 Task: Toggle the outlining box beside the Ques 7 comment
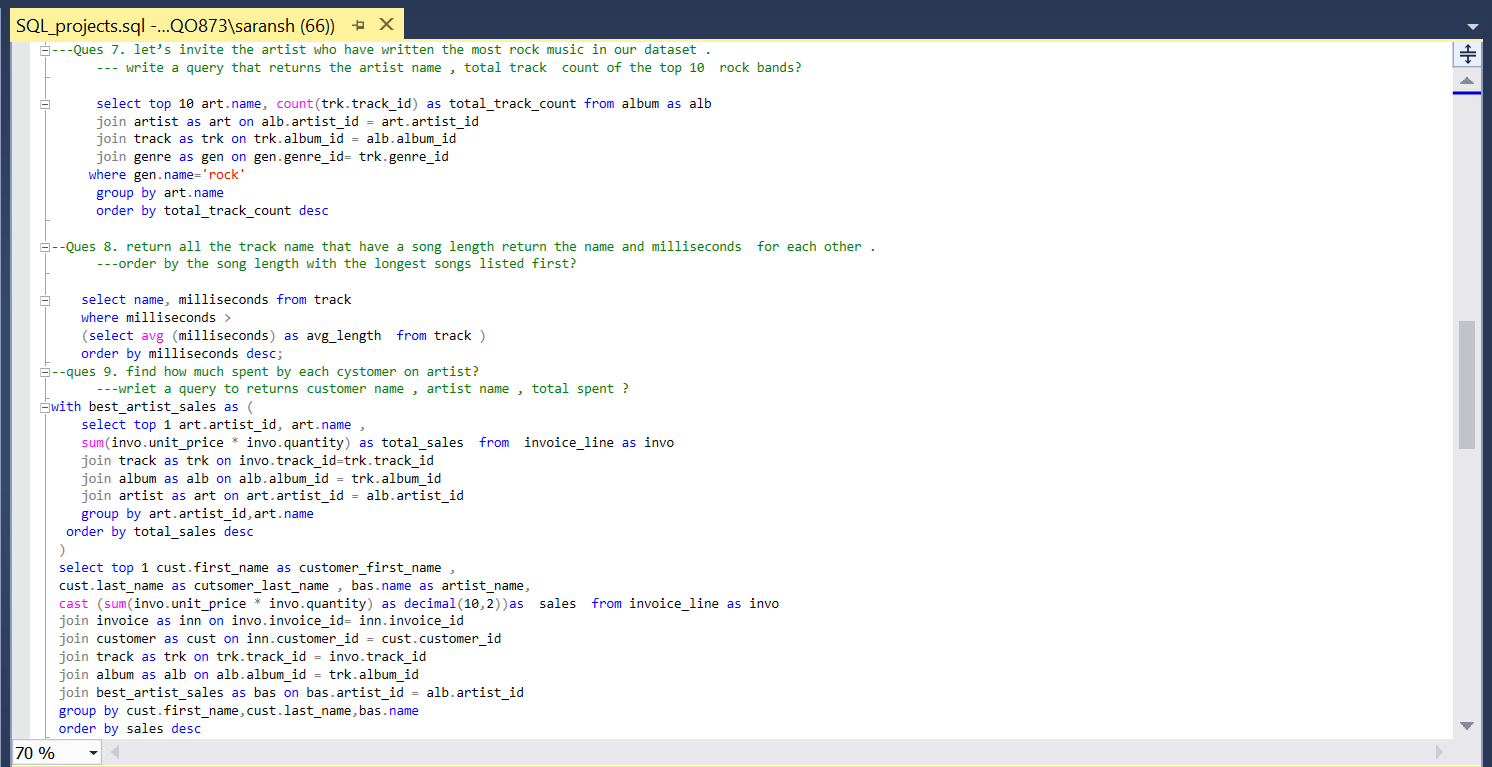(44, 49)
